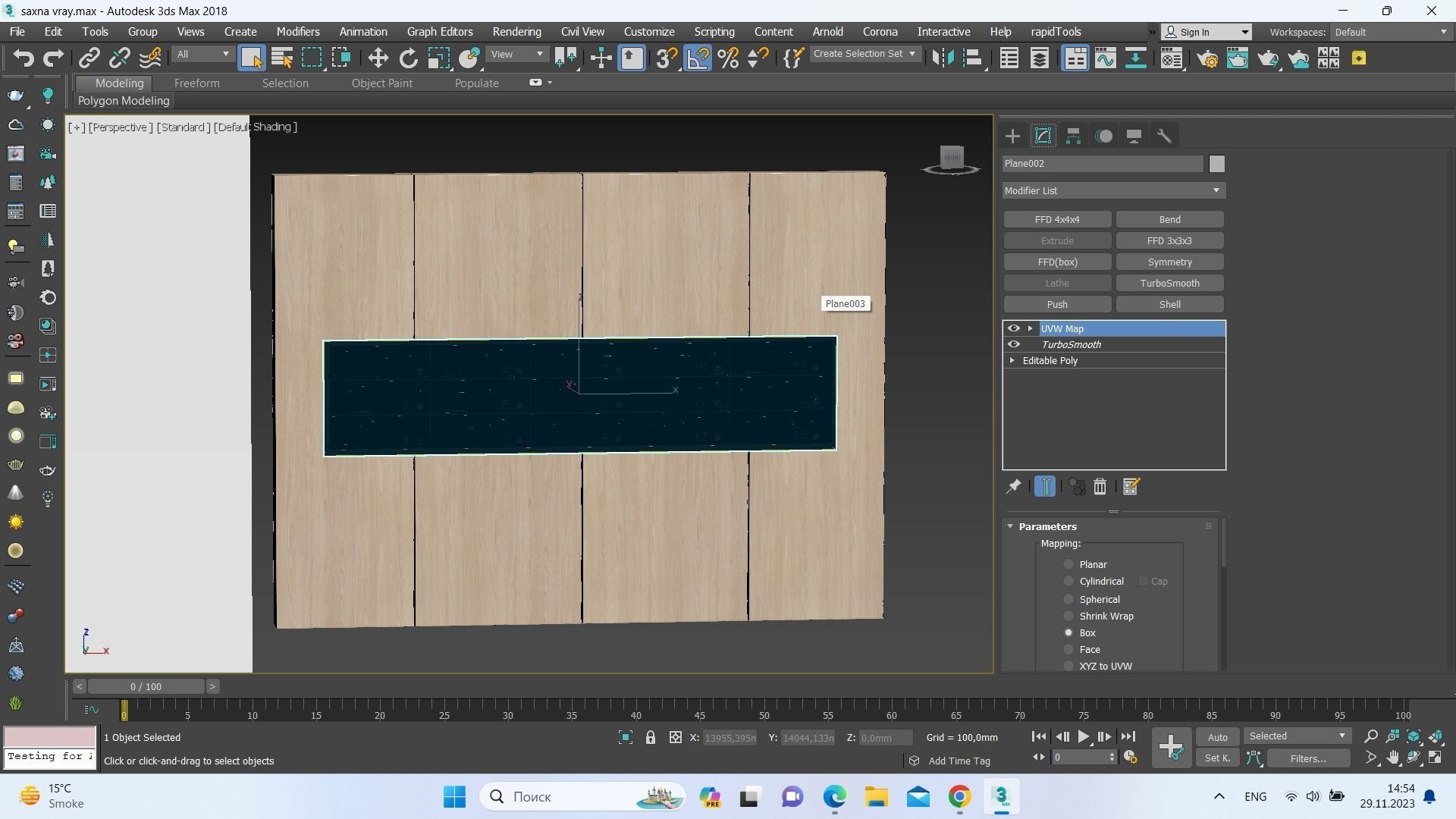Image resolution: width=1456 pixels, height=819 pixels.
Task: Hide UVW Map modifier eye icon
Action: click(x=1013, y=328)
